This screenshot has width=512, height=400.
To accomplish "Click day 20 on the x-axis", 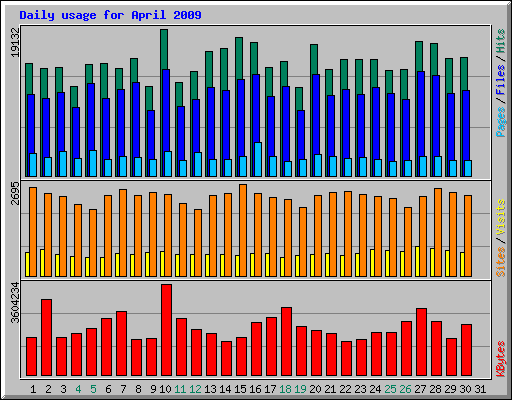I will pos(315,389).
